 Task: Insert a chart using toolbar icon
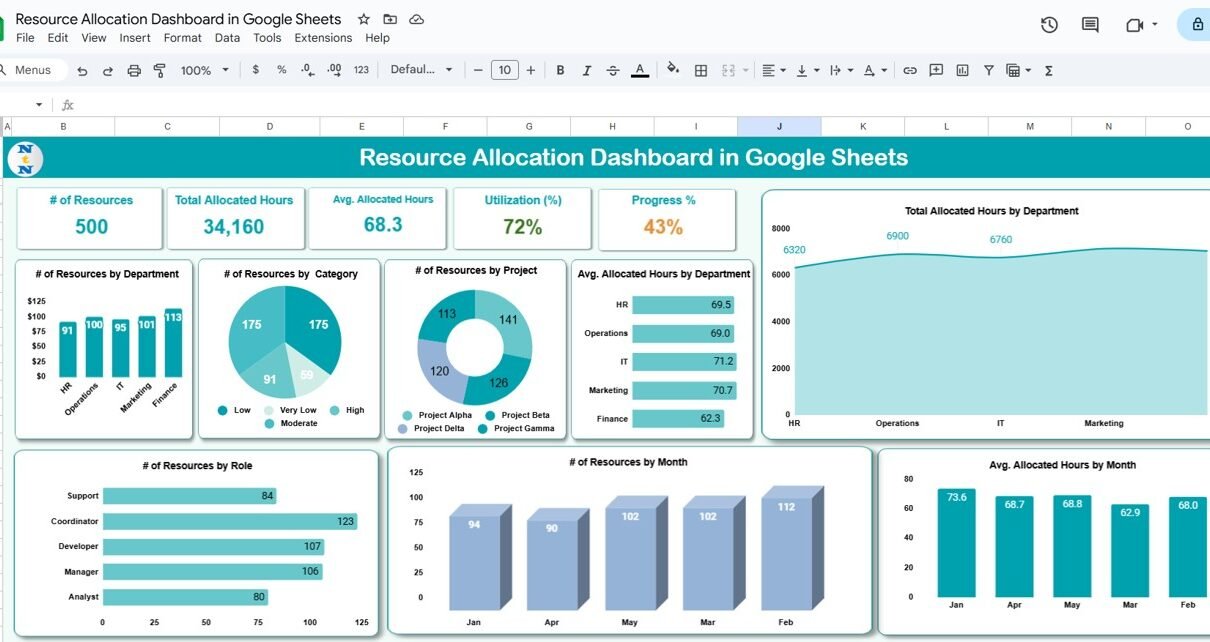962,70
